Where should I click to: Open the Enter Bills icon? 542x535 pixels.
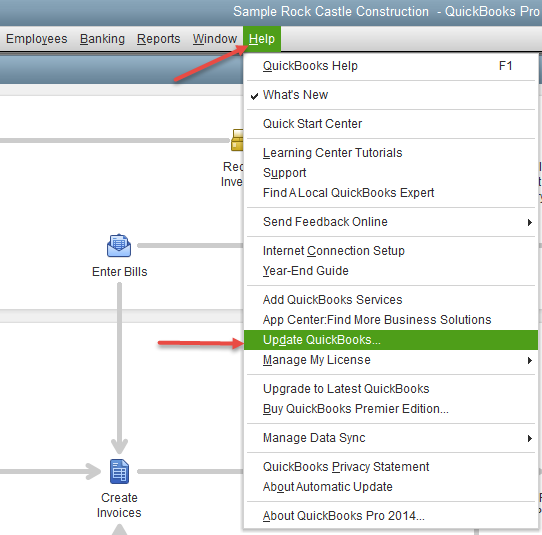pyautogui.click(x=119, y=245)
